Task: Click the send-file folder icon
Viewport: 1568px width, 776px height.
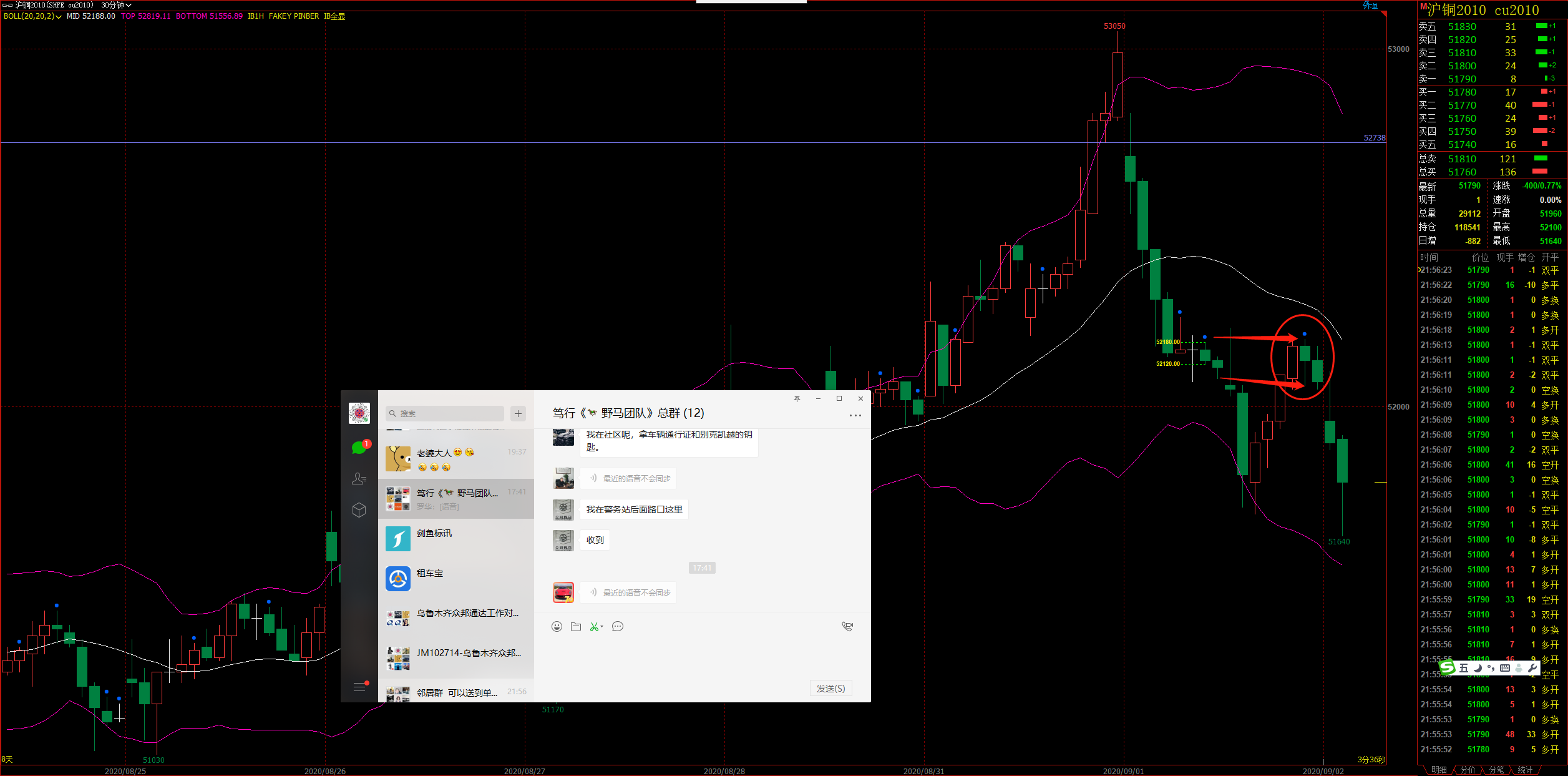Action: click(x=576, y=627)
